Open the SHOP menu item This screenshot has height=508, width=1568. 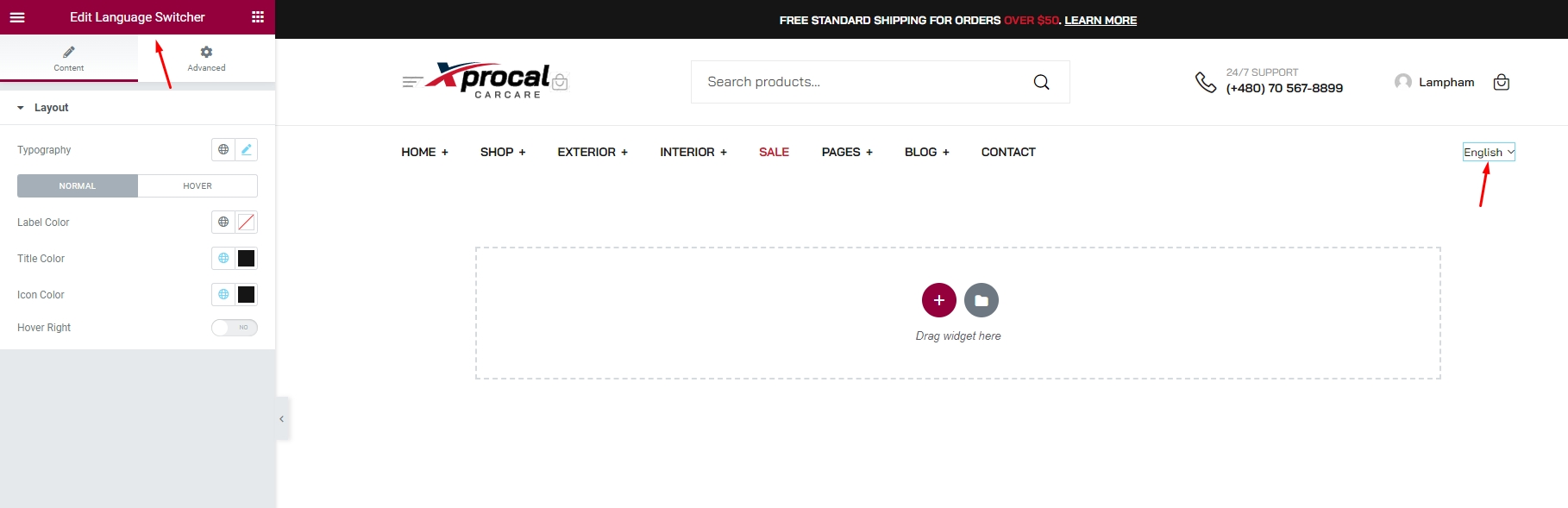[x=502, y=152]
